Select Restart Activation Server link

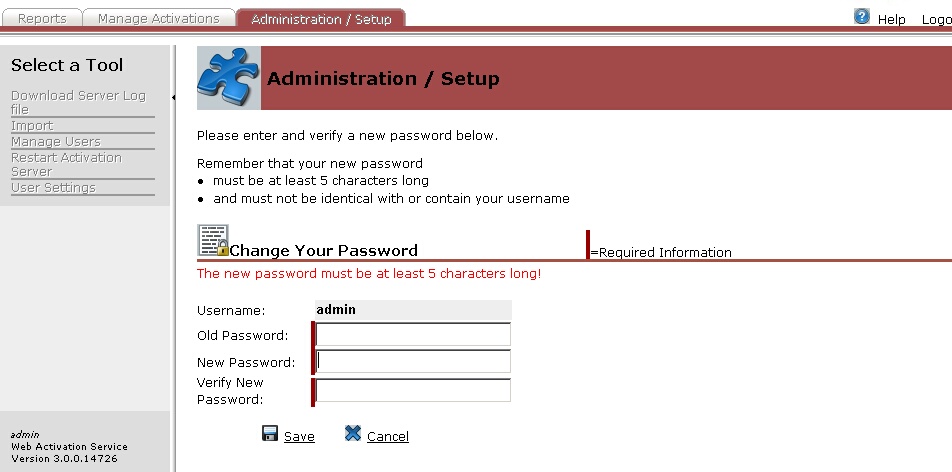(66, 164)
